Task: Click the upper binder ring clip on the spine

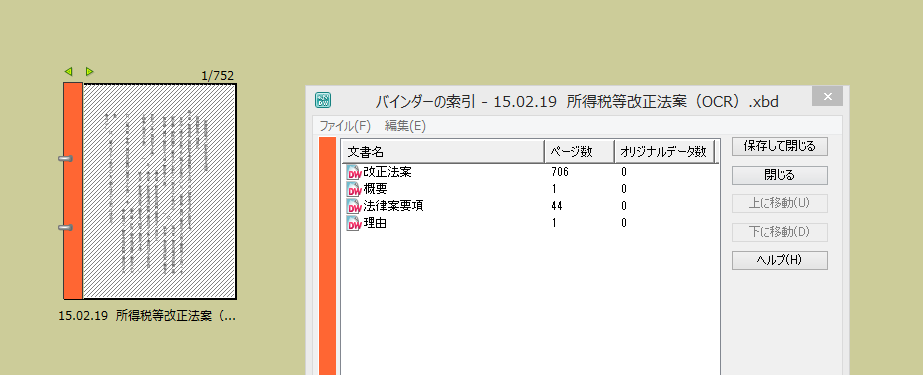Action: pos(65,158)
